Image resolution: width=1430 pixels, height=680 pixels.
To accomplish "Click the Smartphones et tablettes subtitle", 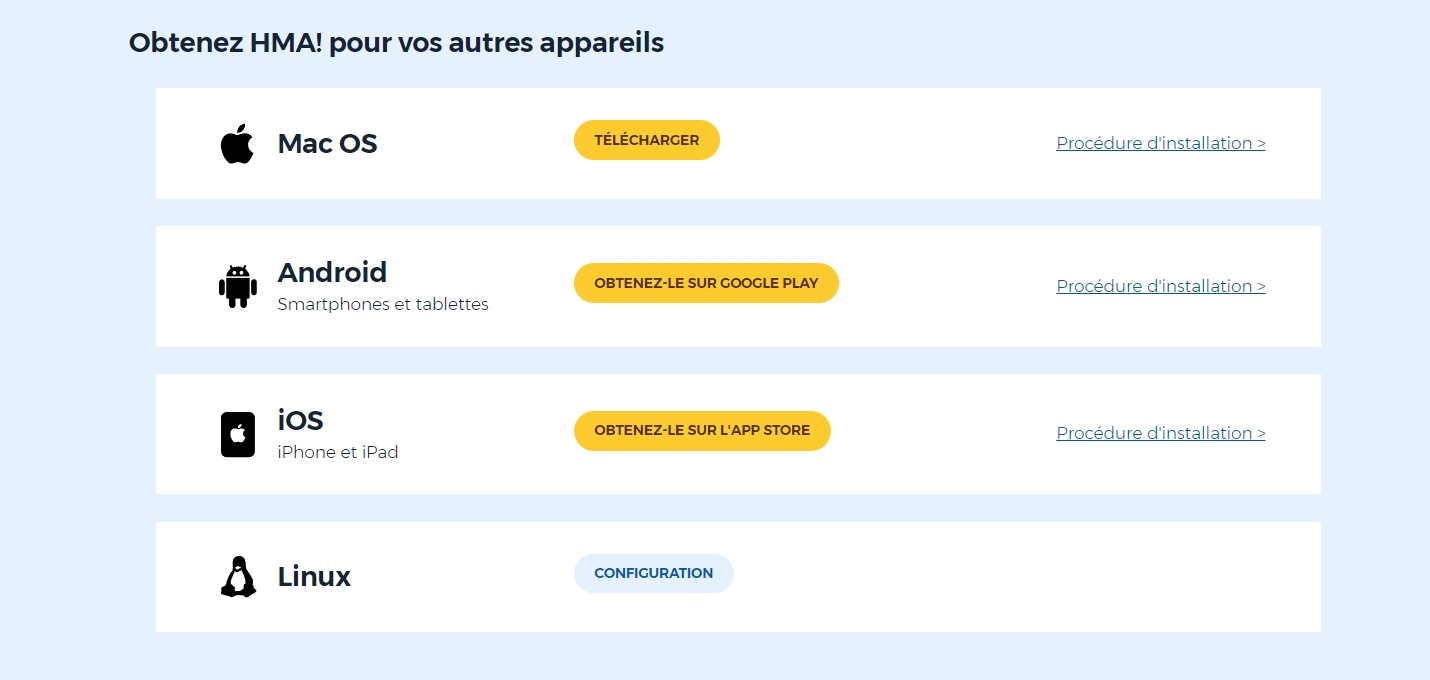I will [383, 304].
